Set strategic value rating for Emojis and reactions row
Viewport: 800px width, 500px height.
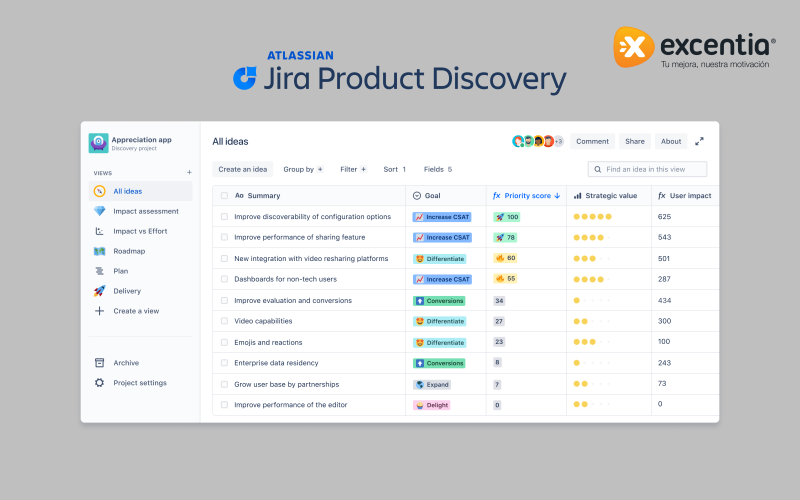click(x=592, y=342)
